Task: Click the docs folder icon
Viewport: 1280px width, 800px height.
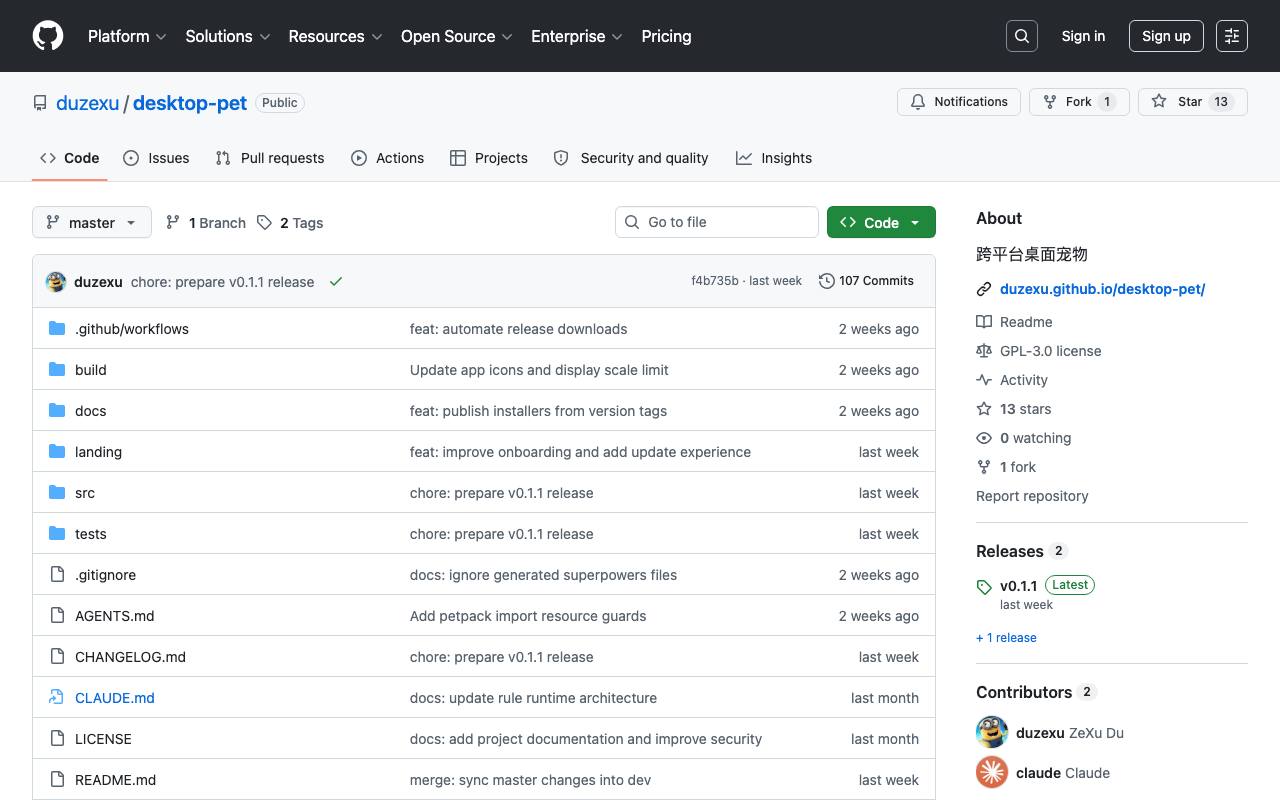Action: 57,411
